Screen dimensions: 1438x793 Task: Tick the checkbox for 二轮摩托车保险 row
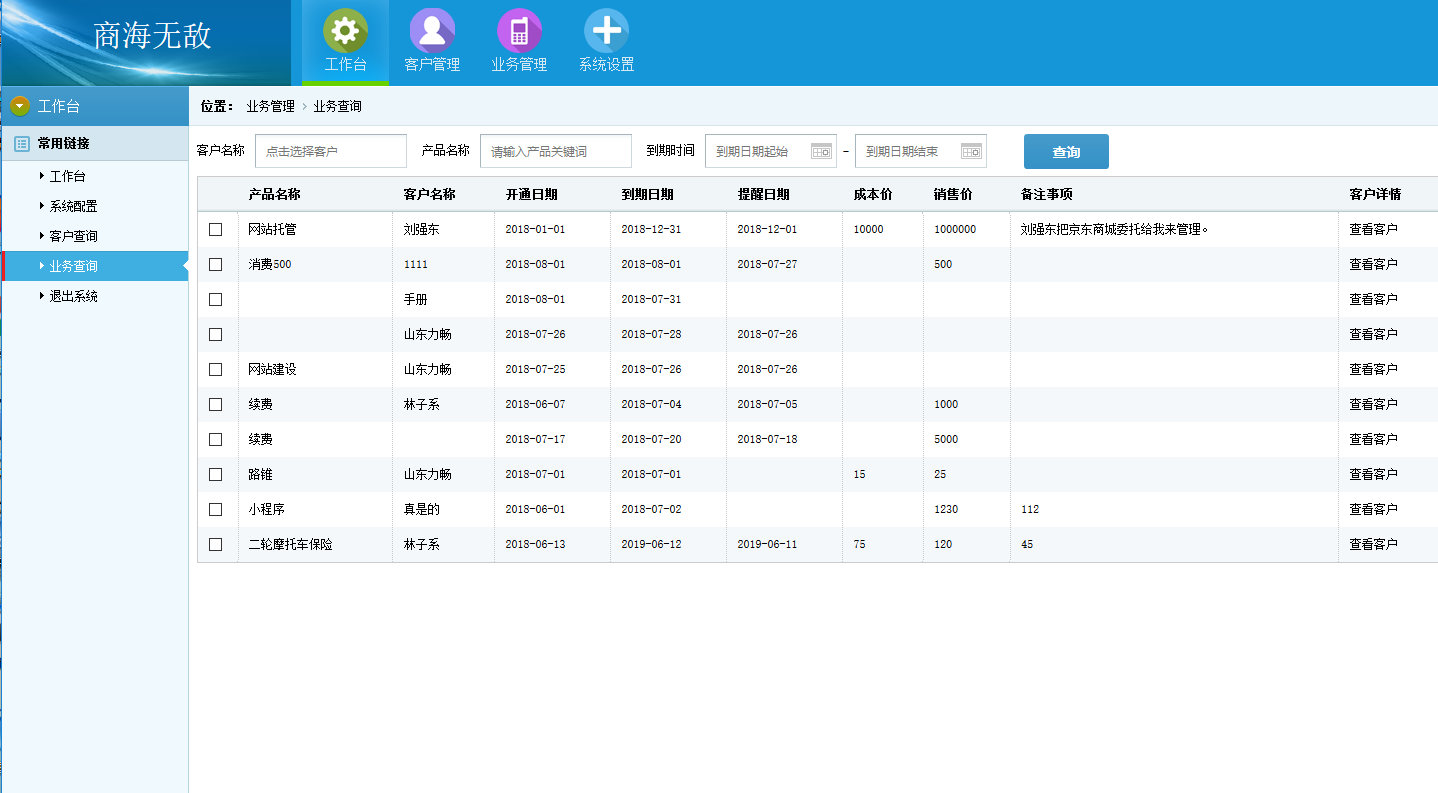[215, 545]
